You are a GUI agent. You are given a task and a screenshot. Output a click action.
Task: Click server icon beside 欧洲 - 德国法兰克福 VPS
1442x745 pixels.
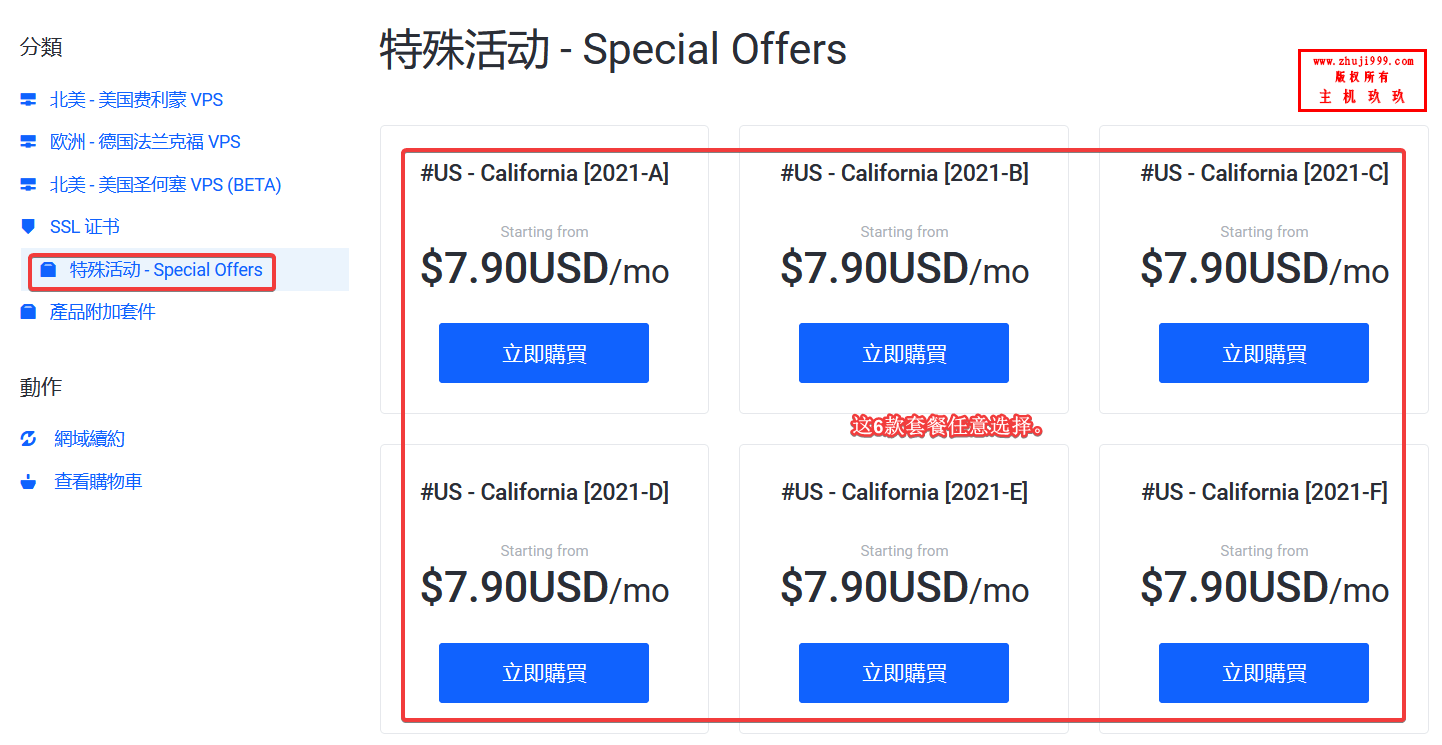pyautogui.click(x=28, y=142)
